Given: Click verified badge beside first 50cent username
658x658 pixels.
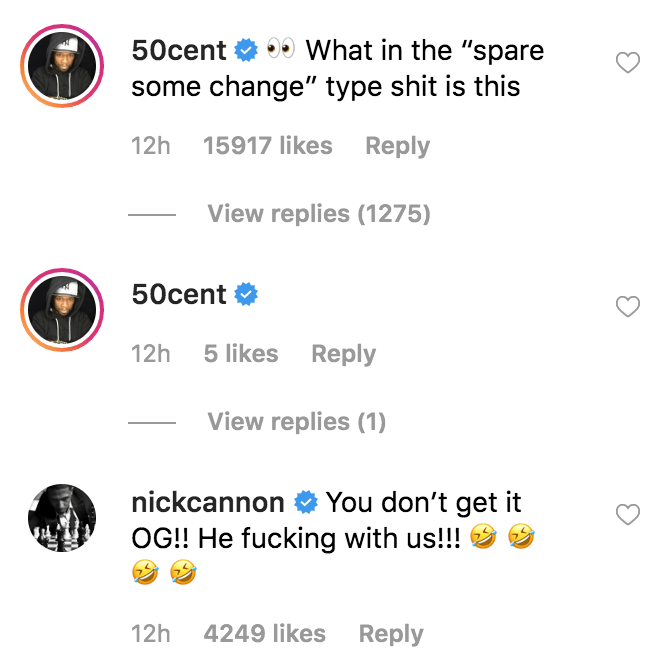Looking at the screenshot, I should (246, 49).
